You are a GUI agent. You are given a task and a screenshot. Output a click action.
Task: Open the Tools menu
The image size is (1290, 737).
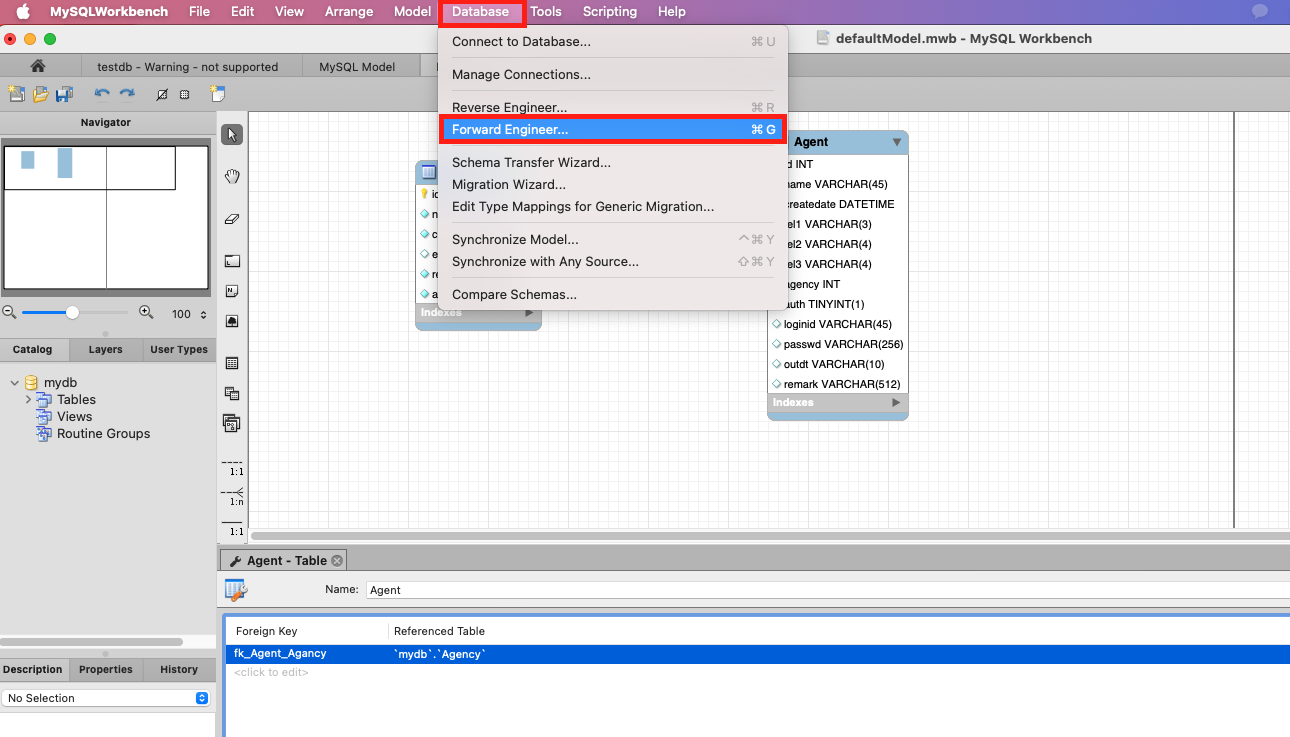(x=546, y=12)
